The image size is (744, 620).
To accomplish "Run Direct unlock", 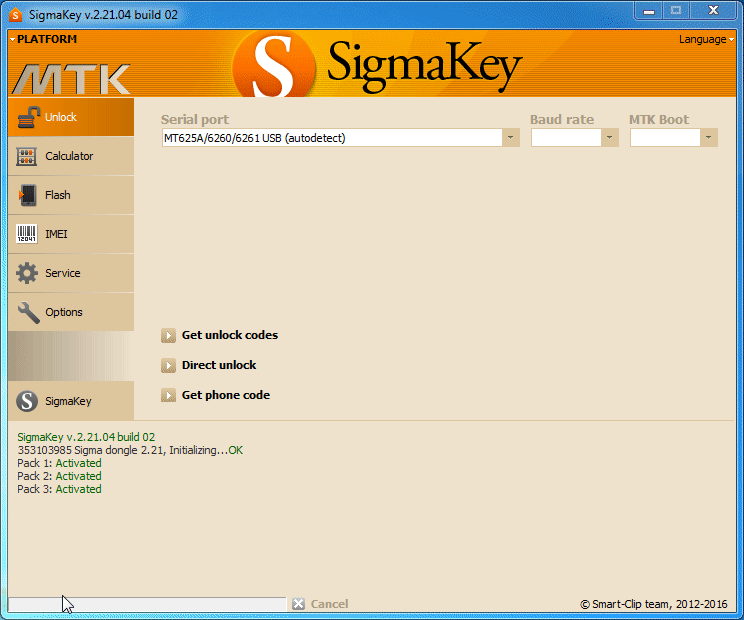I will (x=218, y=365).
